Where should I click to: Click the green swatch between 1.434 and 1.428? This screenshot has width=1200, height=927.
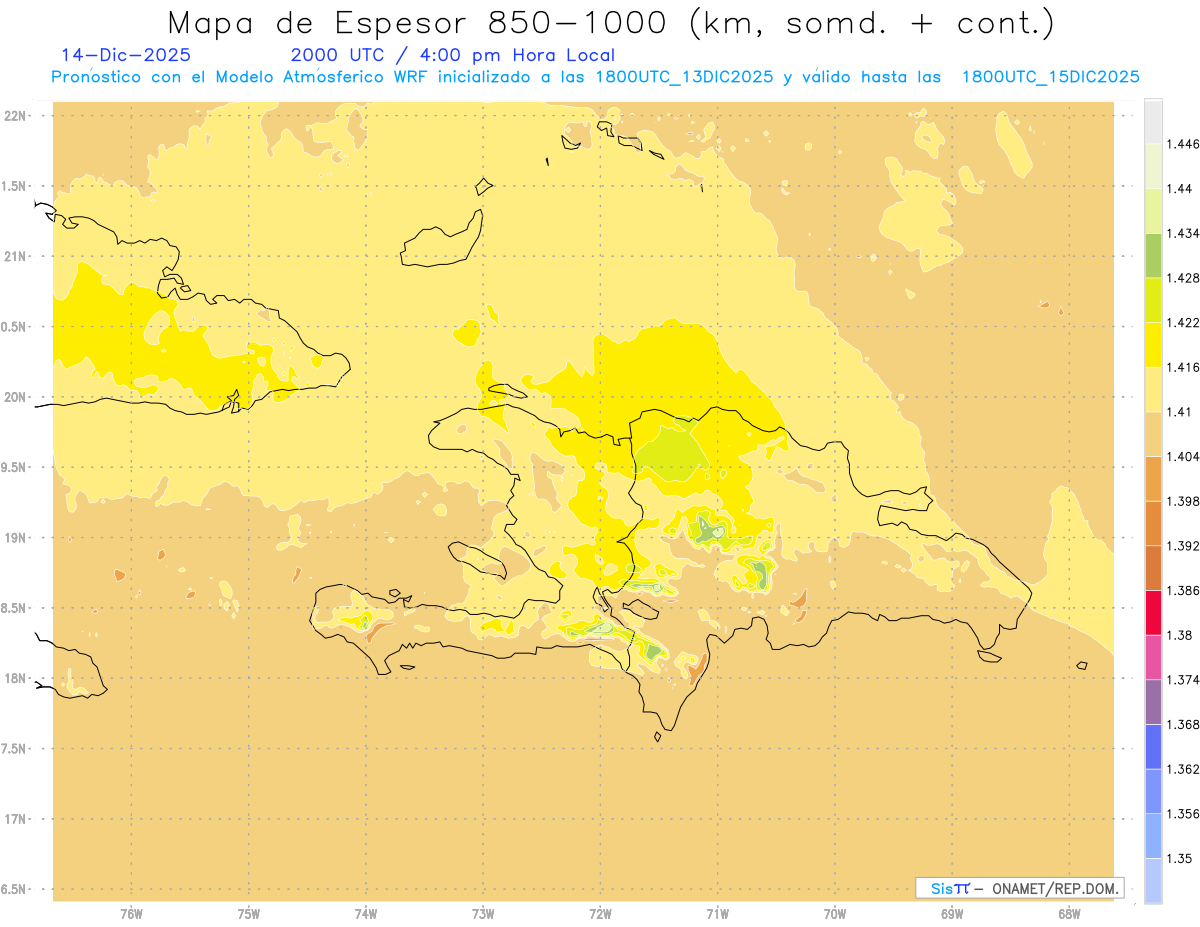pyautogui.click(x=1153, y=256)
